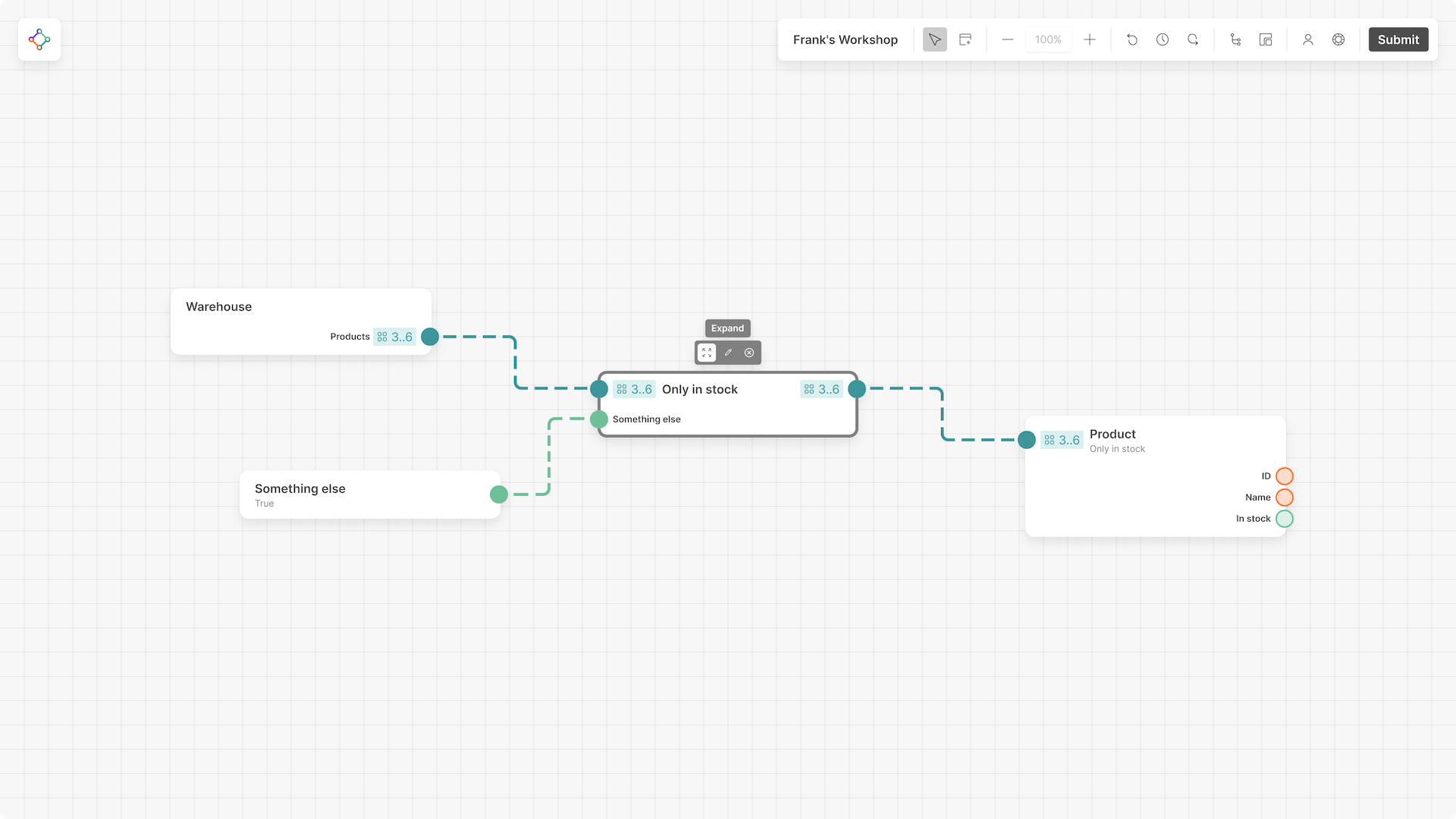1456x819 pixels.
Task: Open the help lifebuoy icon
Action: [1338, 39]
